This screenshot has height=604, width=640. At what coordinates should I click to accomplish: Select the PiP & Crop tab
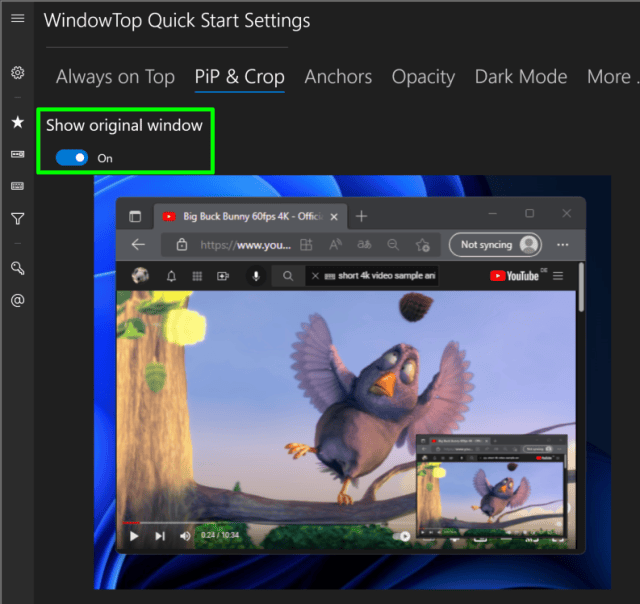(240, 77)
